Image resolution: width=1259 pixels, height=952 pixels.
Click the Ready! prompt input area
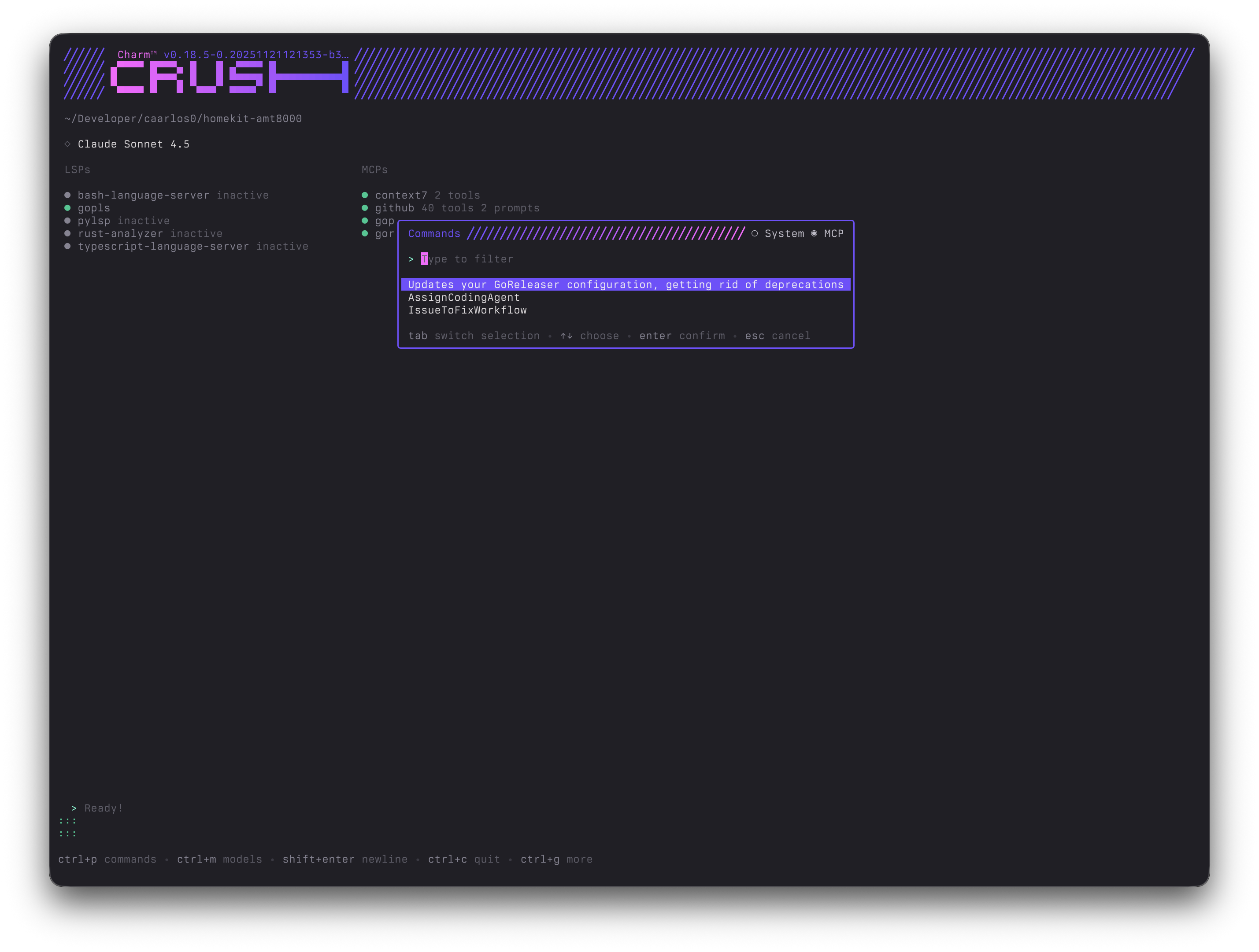(104, 808)
